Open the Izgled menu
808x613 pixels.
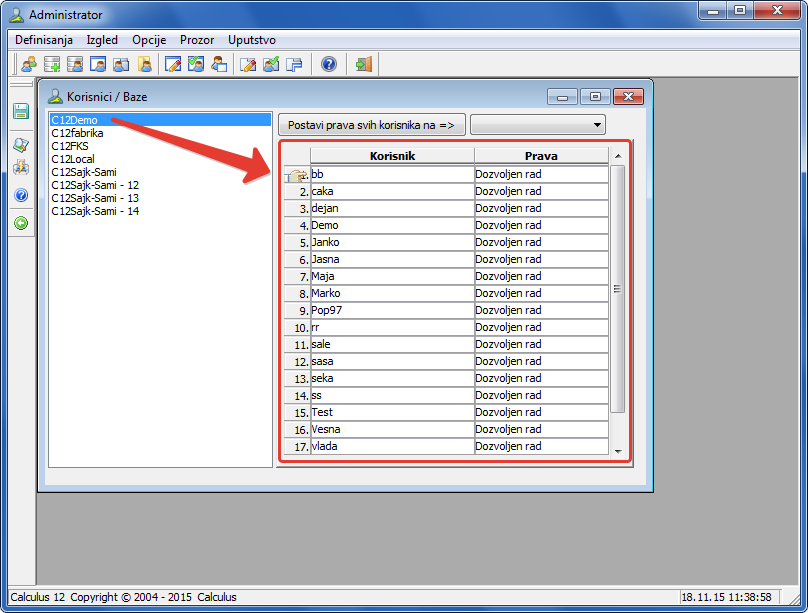(102, 40)
